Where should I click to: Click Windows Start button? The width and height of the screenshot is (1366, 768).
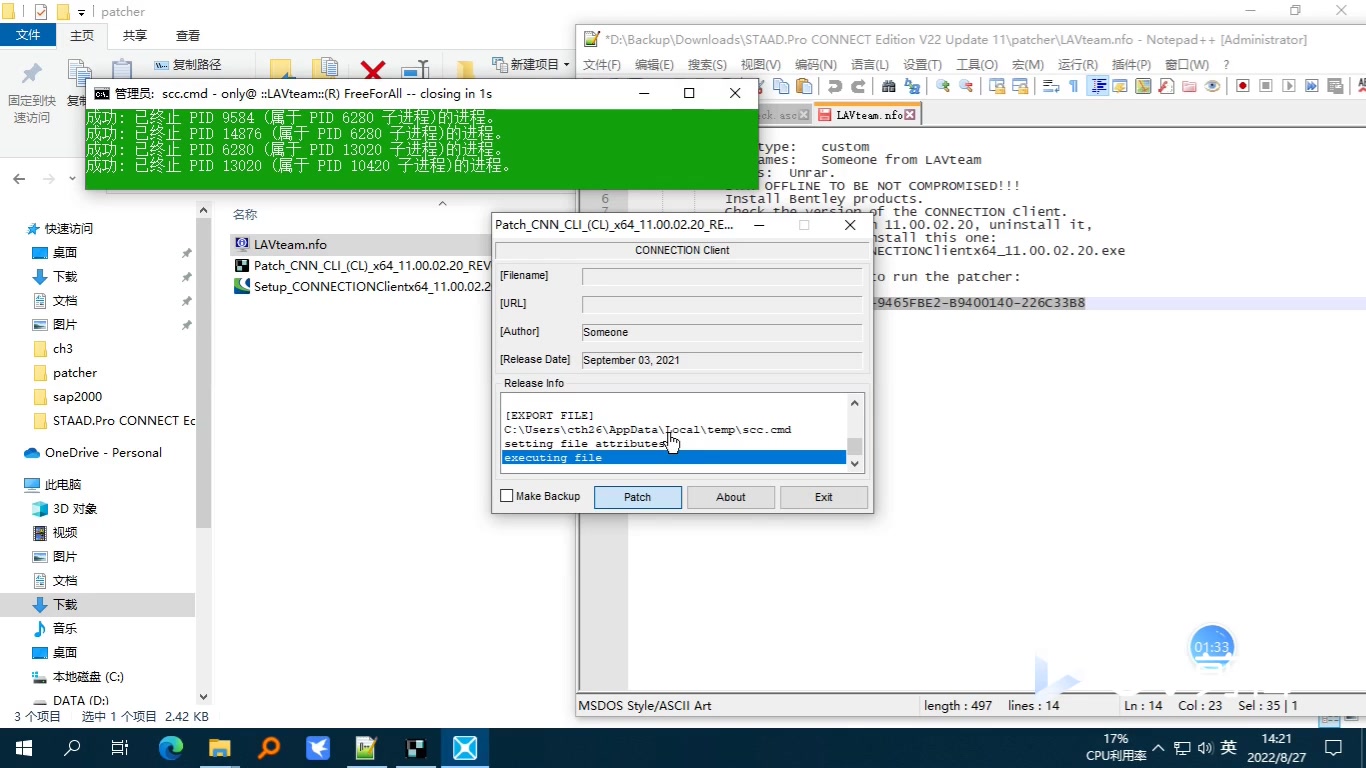tap(24, 748)
